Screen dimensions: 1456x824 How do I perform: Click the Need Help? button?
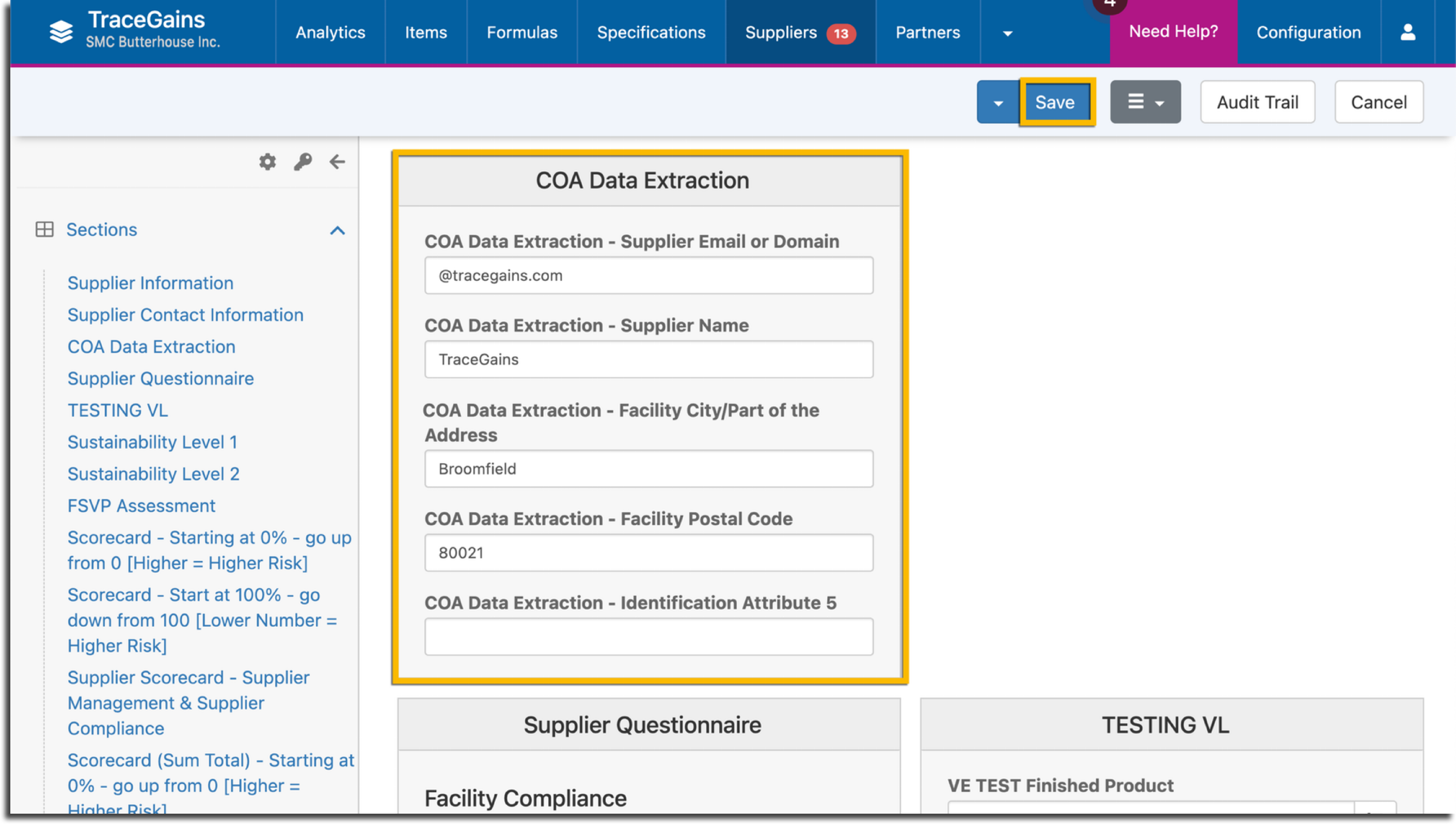pyautogui.click(x=1173, y=31)
